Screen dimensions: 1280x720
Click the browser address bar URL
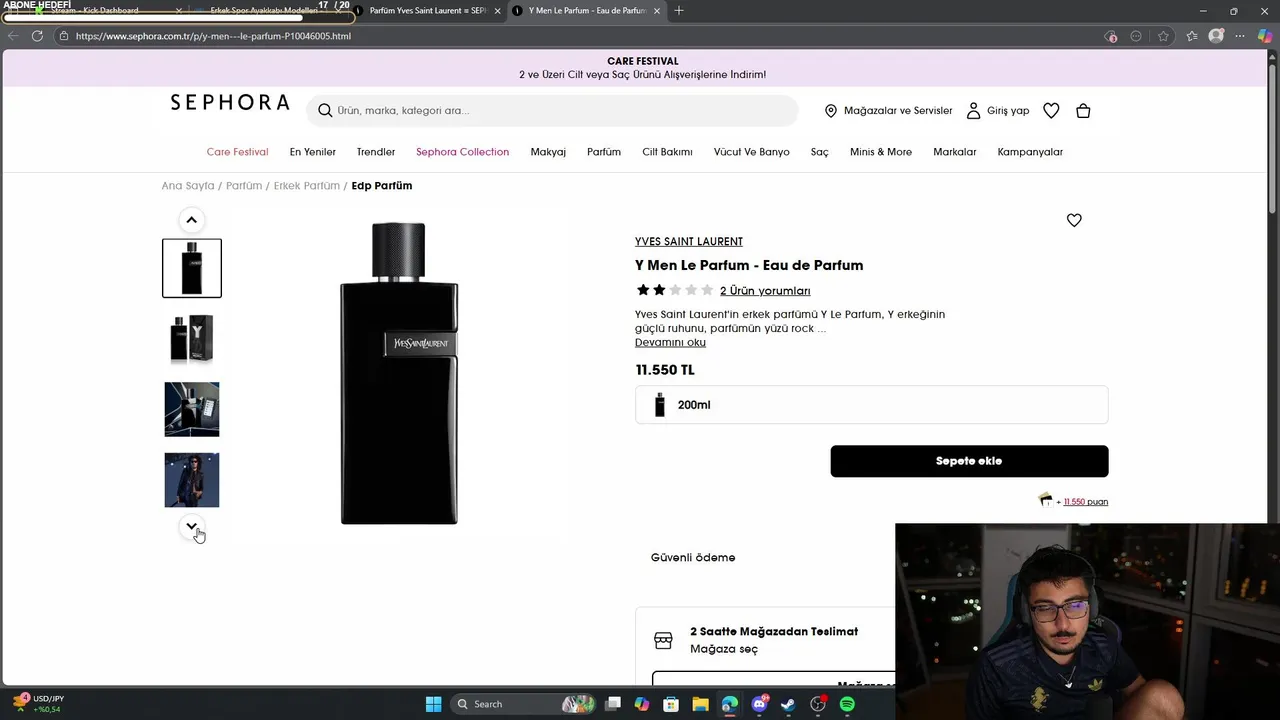213,36
